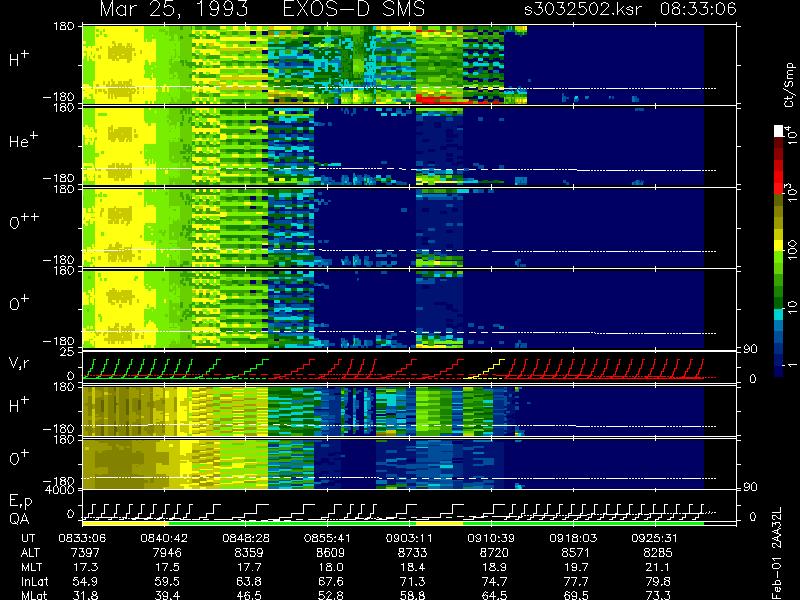Click UT value '0848:28'
Image resolution: width=800 pixels, height=600 pixels.
tap(246, 538)
